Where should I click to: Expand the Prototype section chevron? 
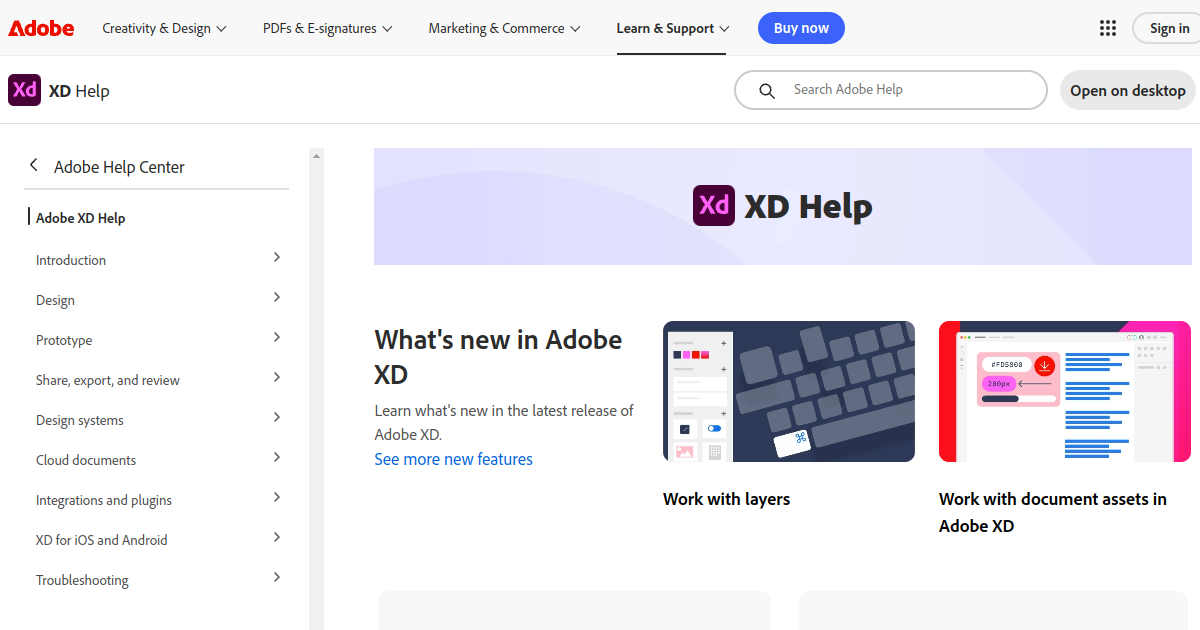pos(277,338)
